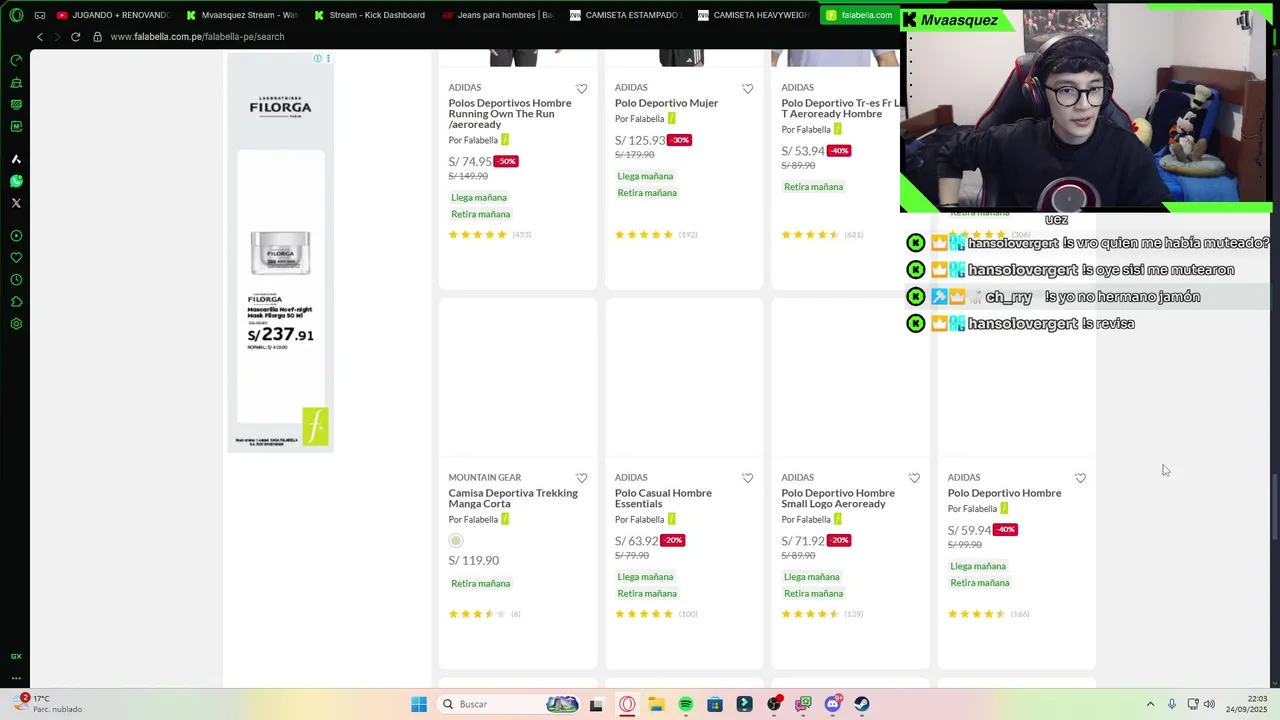Image resolution: width=1280 pixels, height=720 pixels.
Task: Show hidden system tray icons chevron
Action: [1150, 704]
